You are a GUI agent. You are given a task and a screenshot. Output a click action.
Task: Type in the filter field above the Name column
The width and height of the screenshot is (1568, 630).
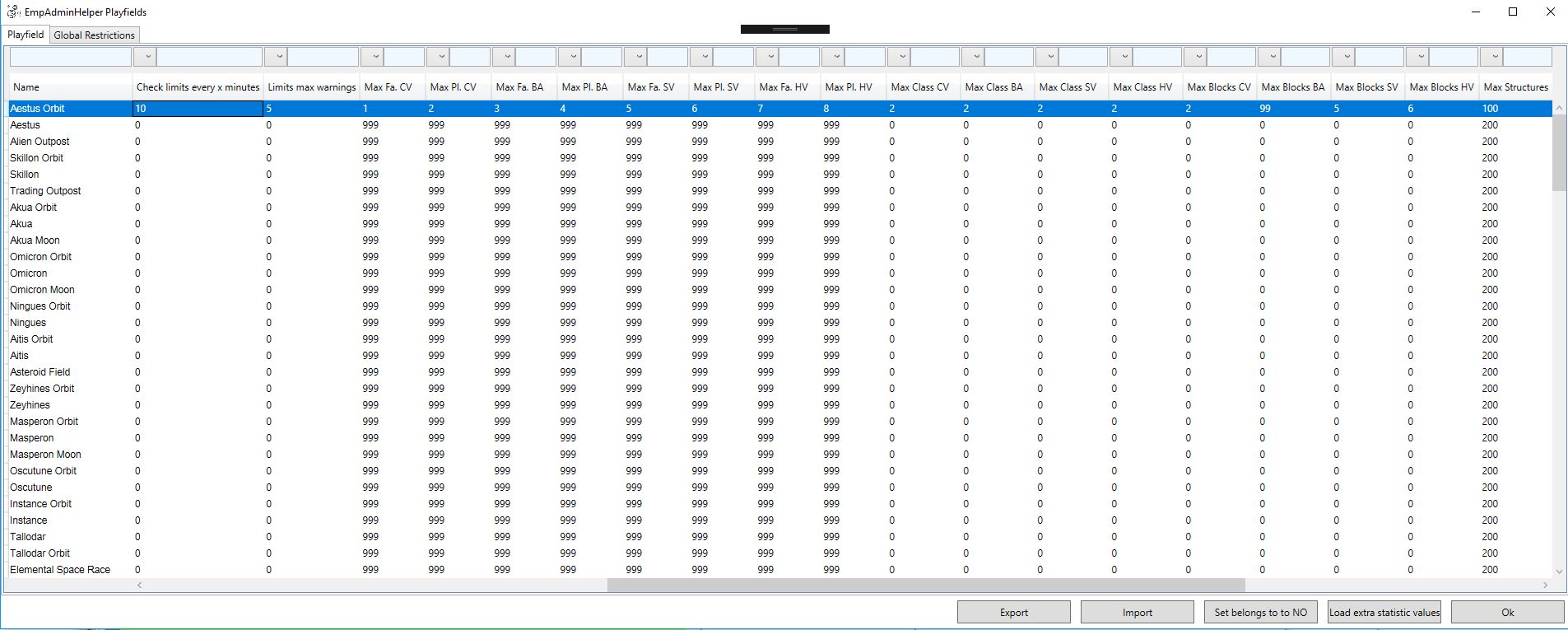coord(71,57)
